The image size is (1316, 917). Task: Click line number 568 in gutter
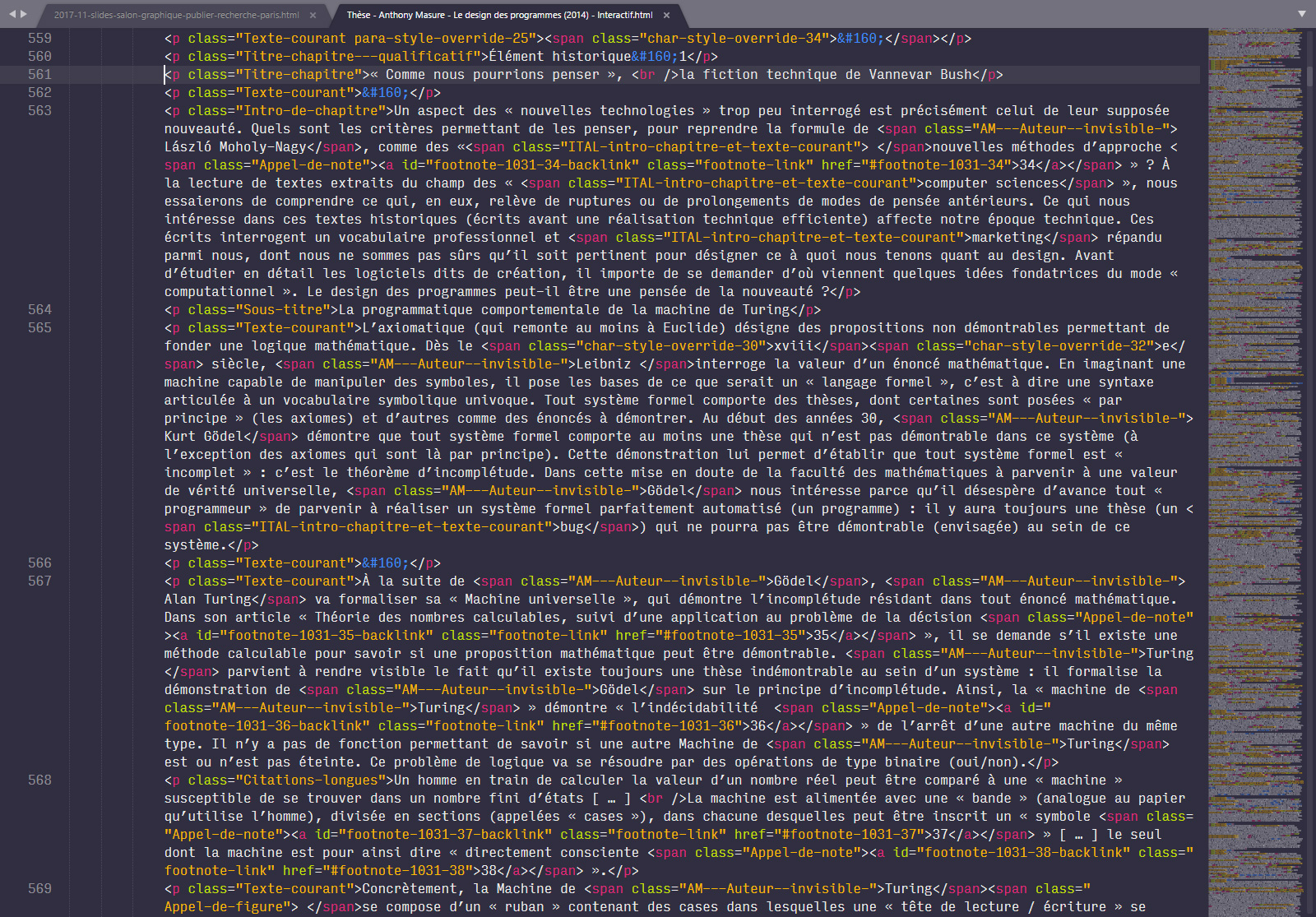point(39,780)
